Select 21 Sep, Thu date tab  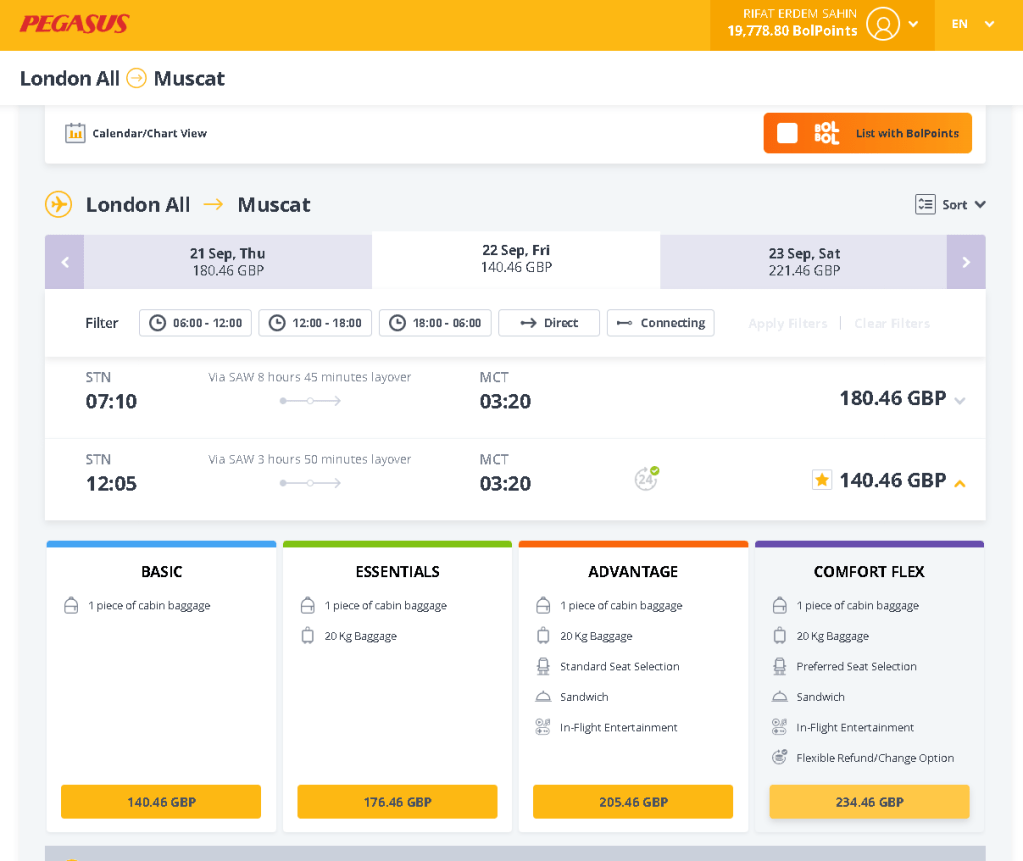tap(228, 262)
